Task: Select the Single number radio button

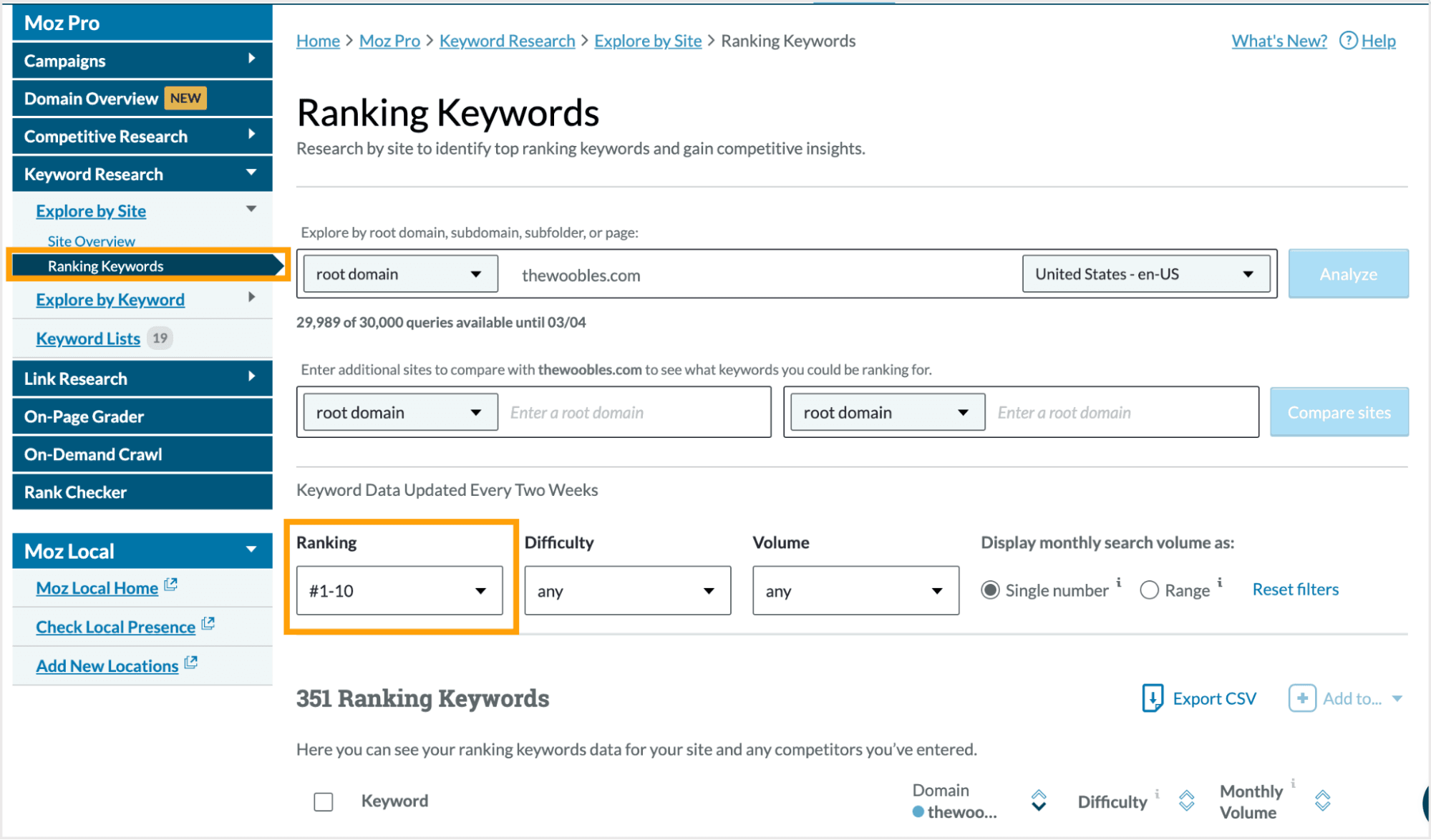Action: tap(990, 590)
